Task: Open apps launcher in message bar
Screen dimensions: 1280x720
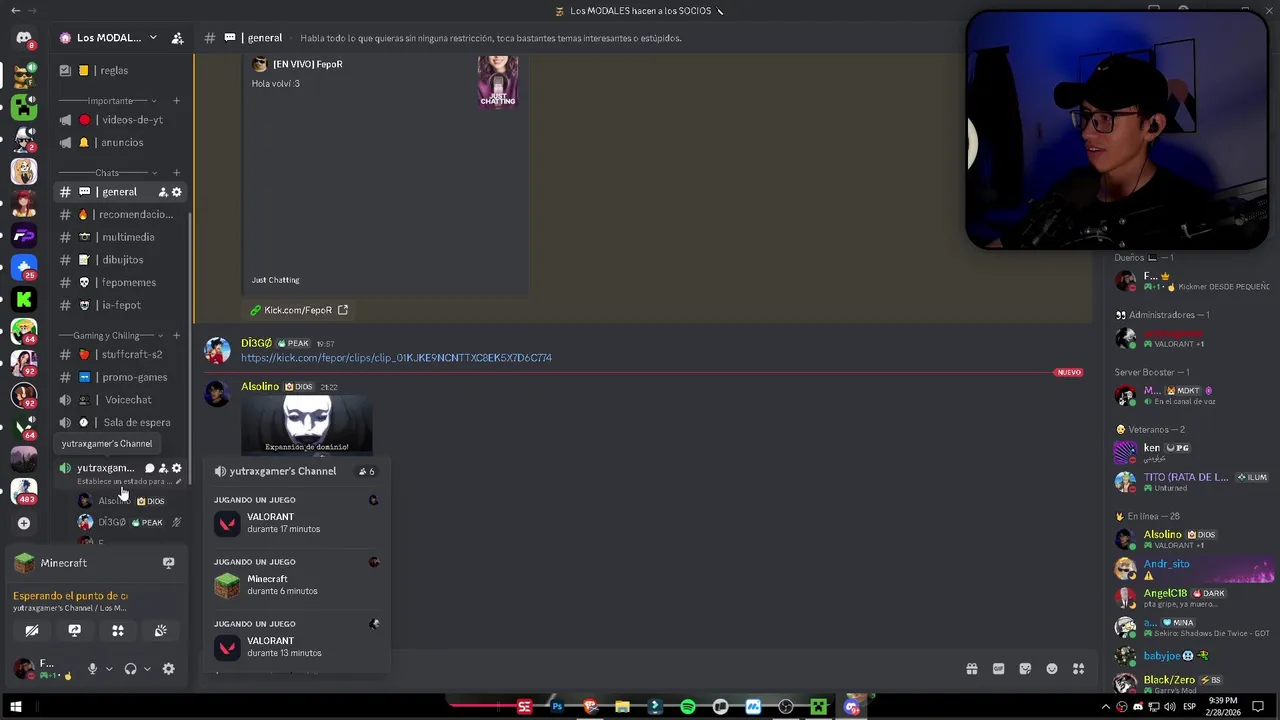Action: pyautogui.click(x=1078, y=669)
